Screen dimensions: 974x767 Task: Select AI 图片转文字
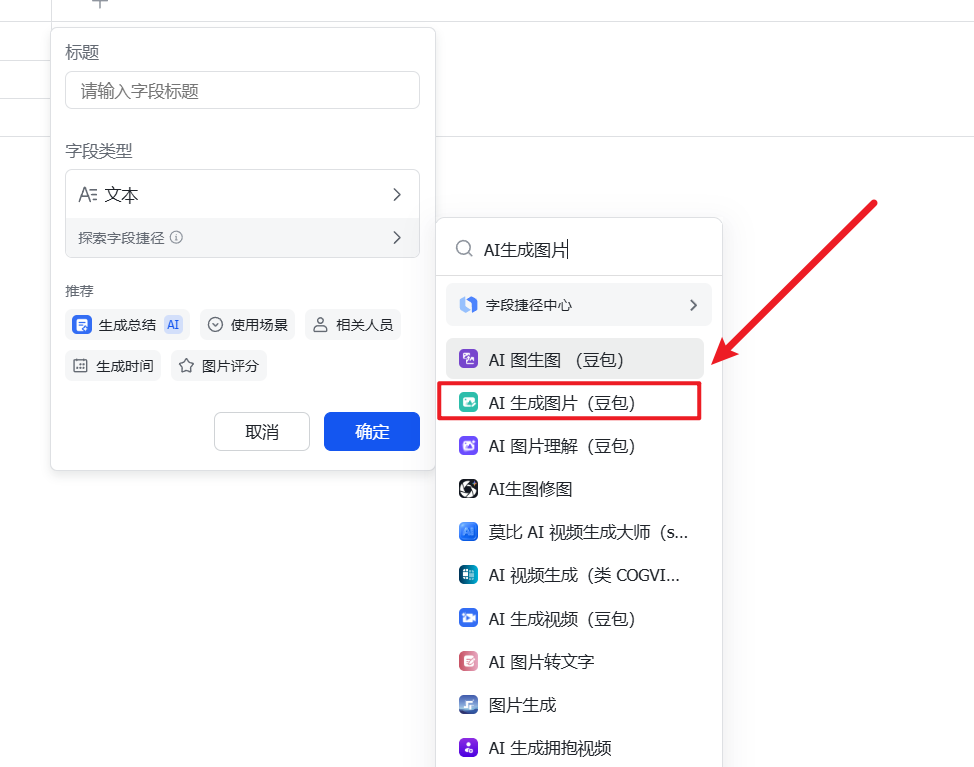(x=575, y=661)
